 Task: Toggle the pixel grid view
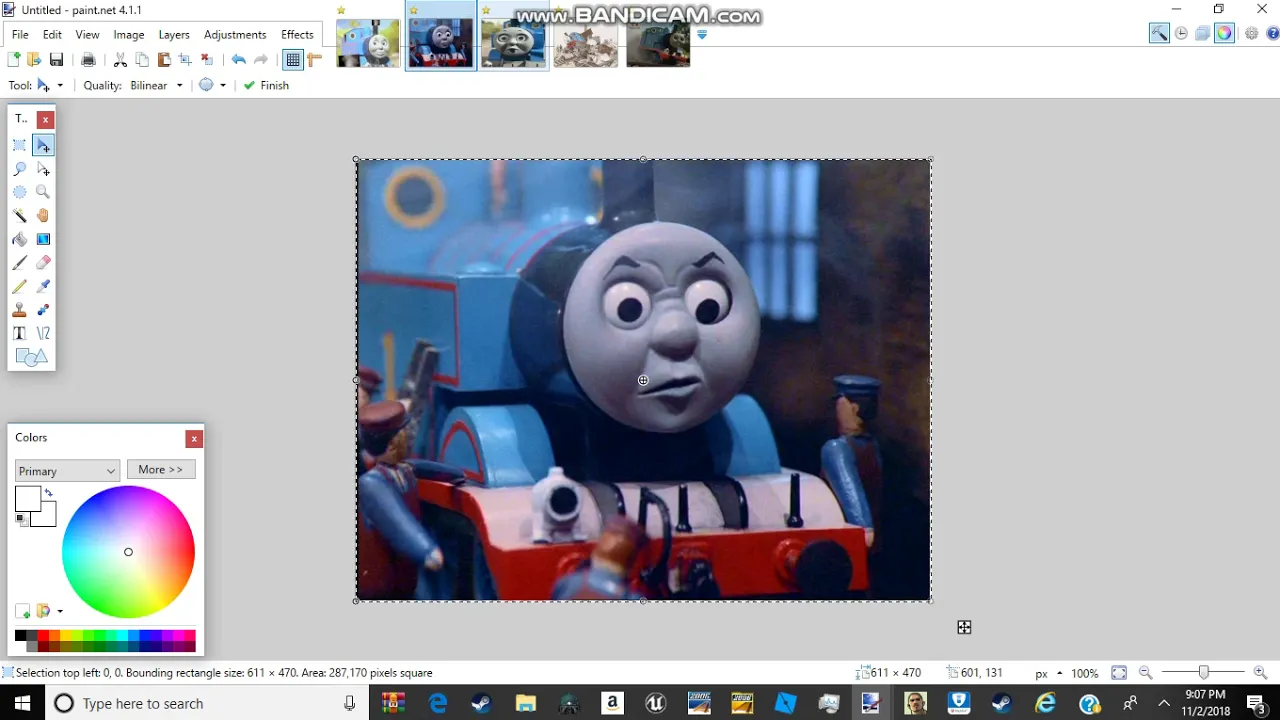293,60
